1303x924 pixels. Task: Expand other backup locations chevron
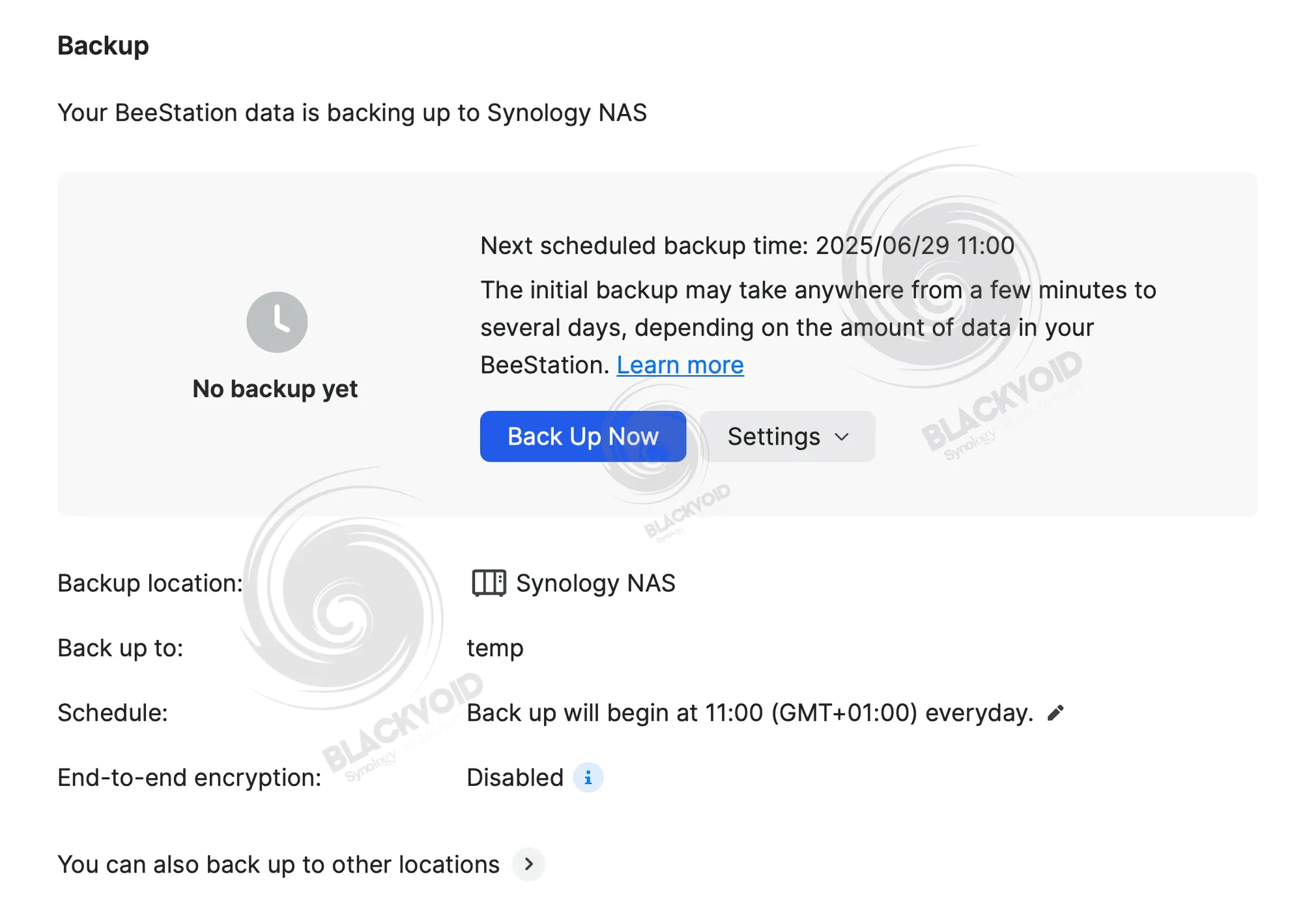[528, 864]
